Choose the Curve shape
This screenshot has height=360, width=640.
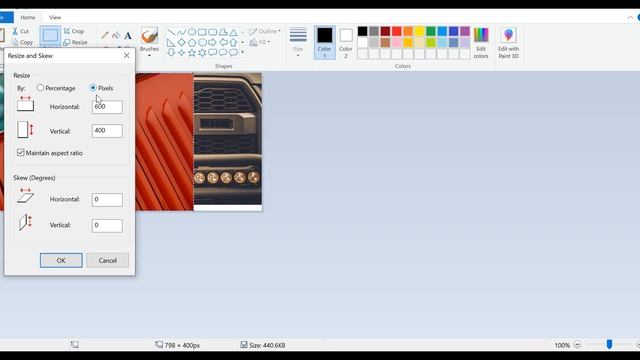click(182, 32)
